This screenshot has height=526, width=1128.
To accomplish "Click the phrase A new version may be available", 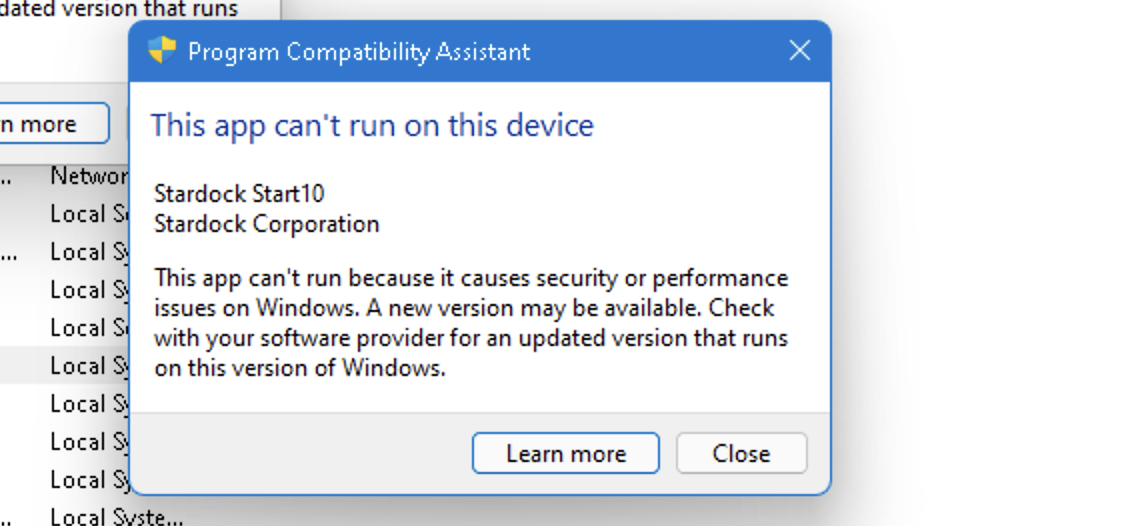I will (x=533, y=308).
